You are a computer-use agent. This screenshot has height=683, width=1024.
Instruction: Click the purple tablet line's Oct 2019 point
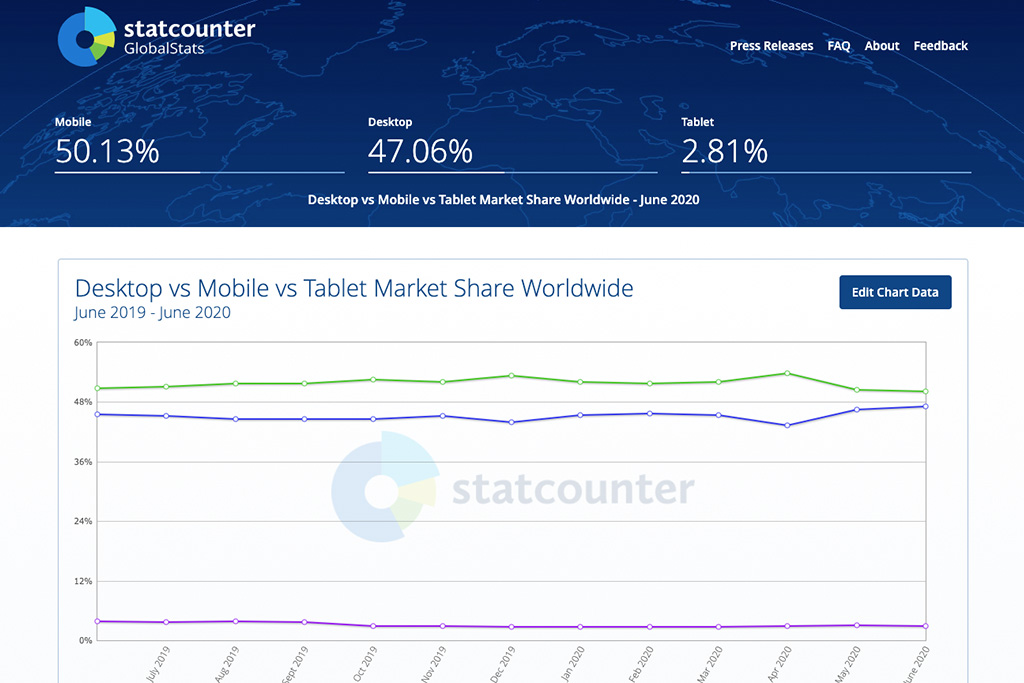pos(373,626)
